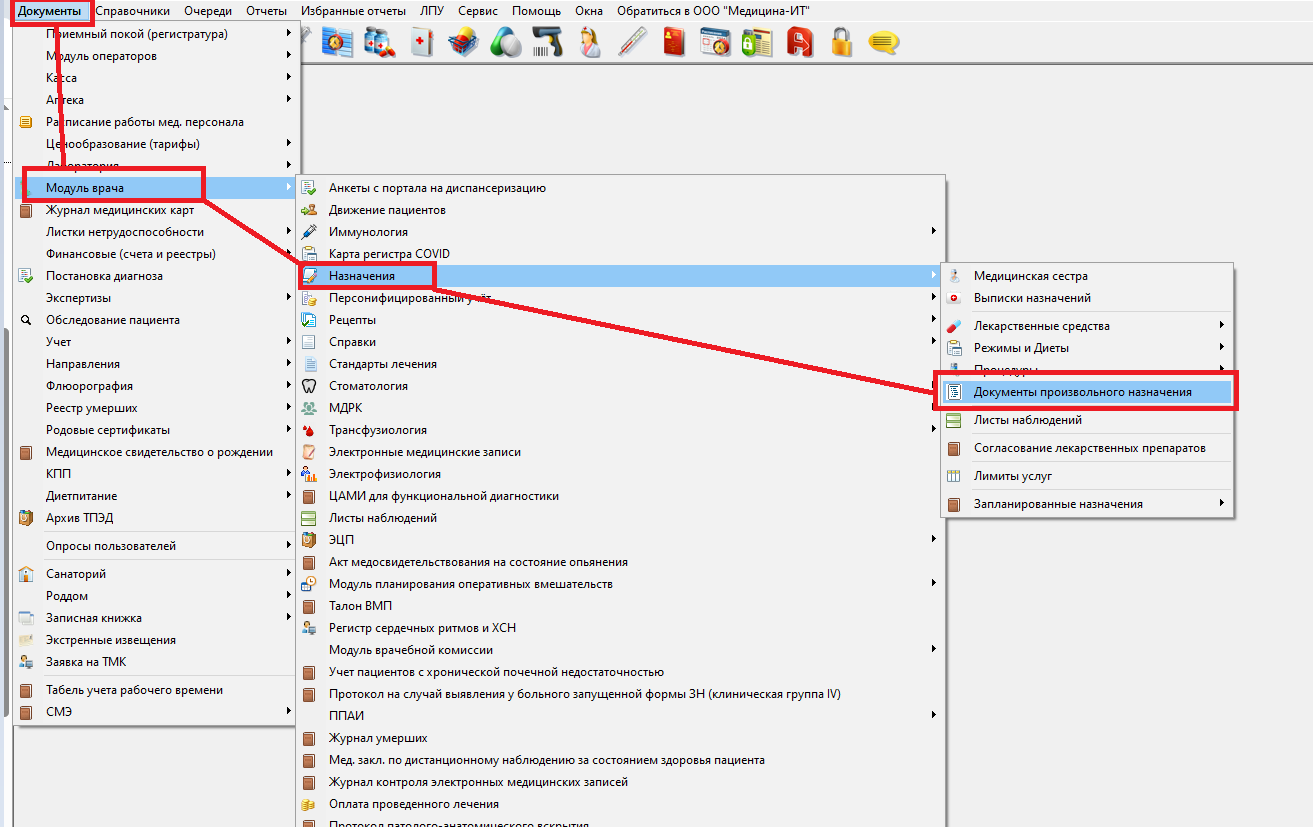
Task: Click the barcode scanner toolbar icon
Action: click(548, 43)
